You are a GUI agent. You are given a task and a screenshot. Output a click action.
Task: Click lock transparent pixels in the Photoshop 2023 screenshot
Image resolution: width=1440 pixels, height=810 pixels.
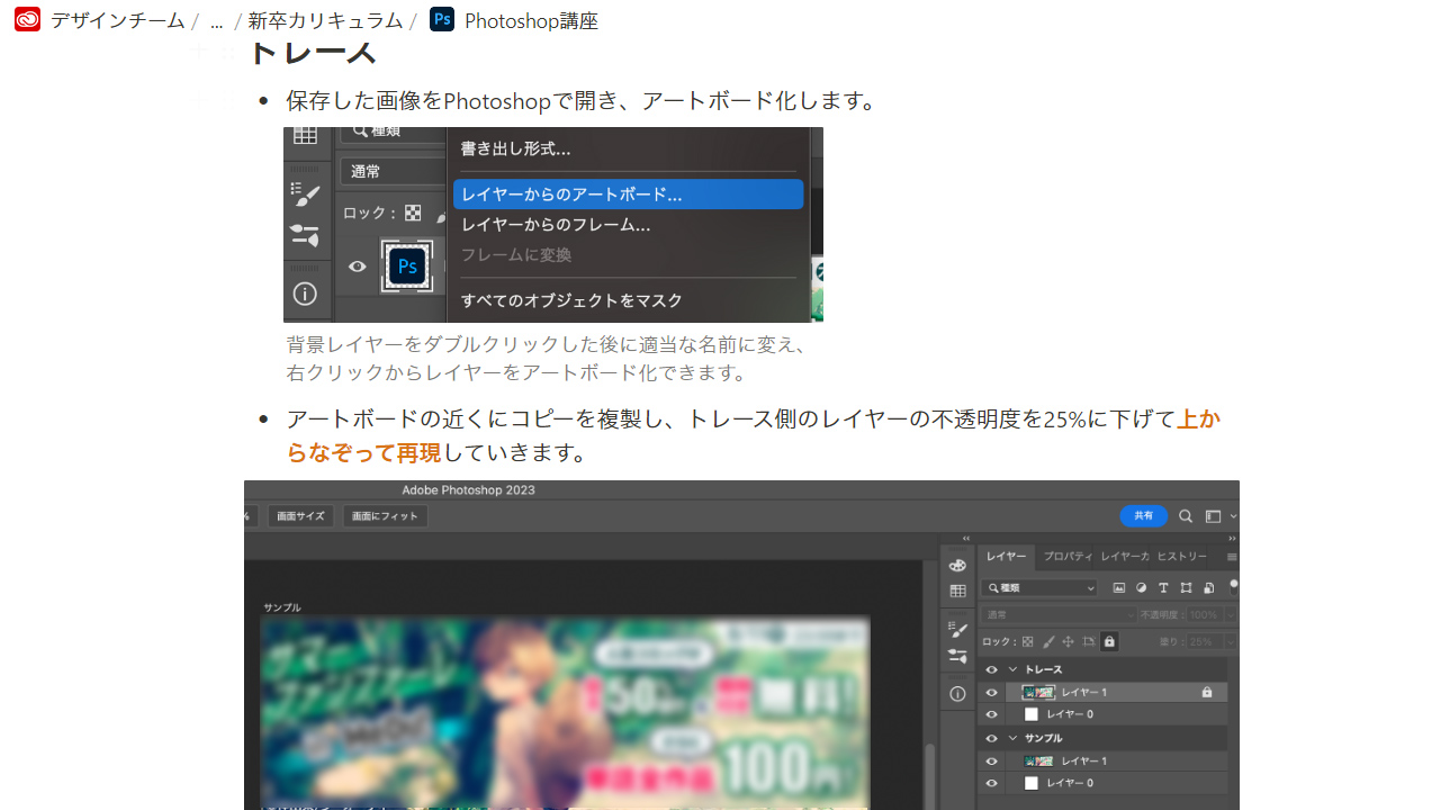pyautogui.click(x=1027, y=642)
